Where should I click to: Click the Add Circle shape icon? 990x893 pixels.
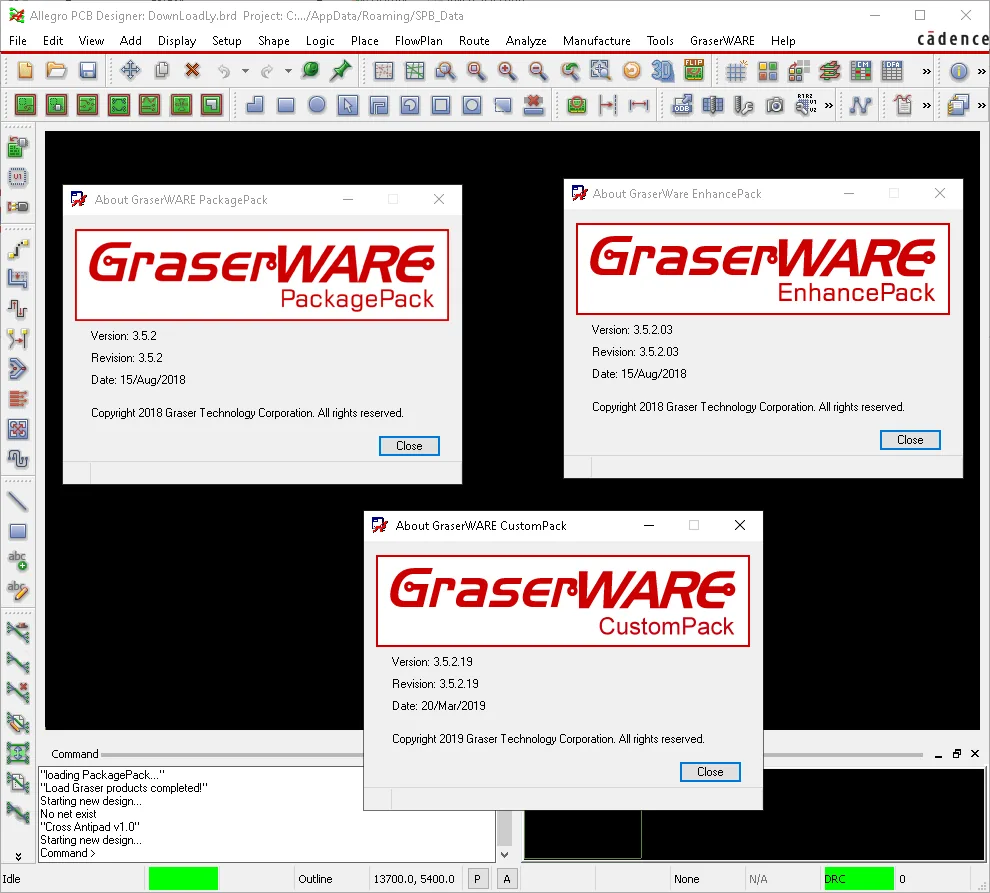click(x=317, y=104)
